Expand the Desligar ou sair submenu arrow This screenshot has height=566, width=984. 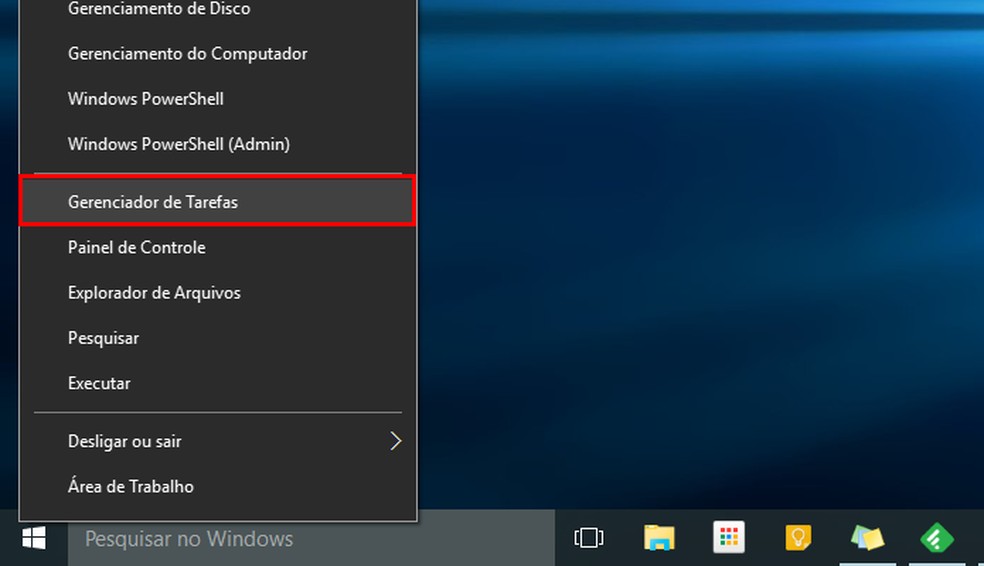[x=395, y=441]
